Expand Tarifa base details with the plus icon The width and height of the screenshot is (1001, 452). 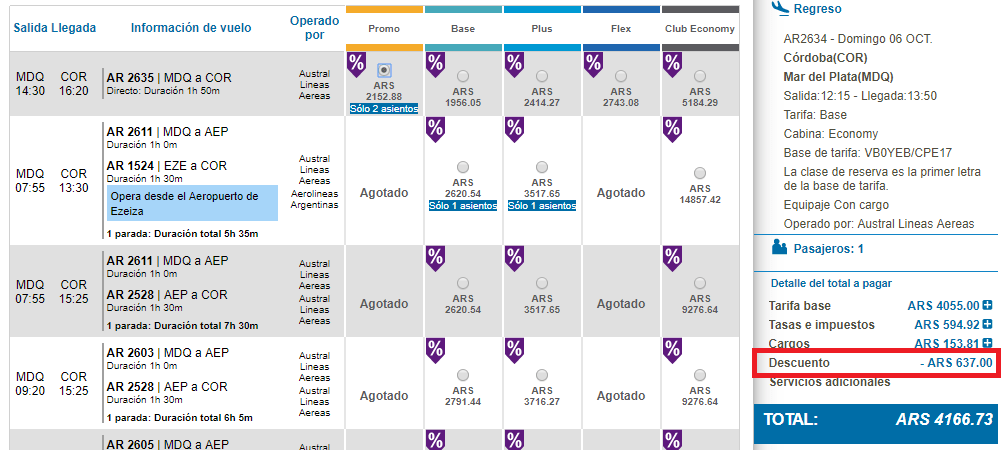(x=988, y=306)
